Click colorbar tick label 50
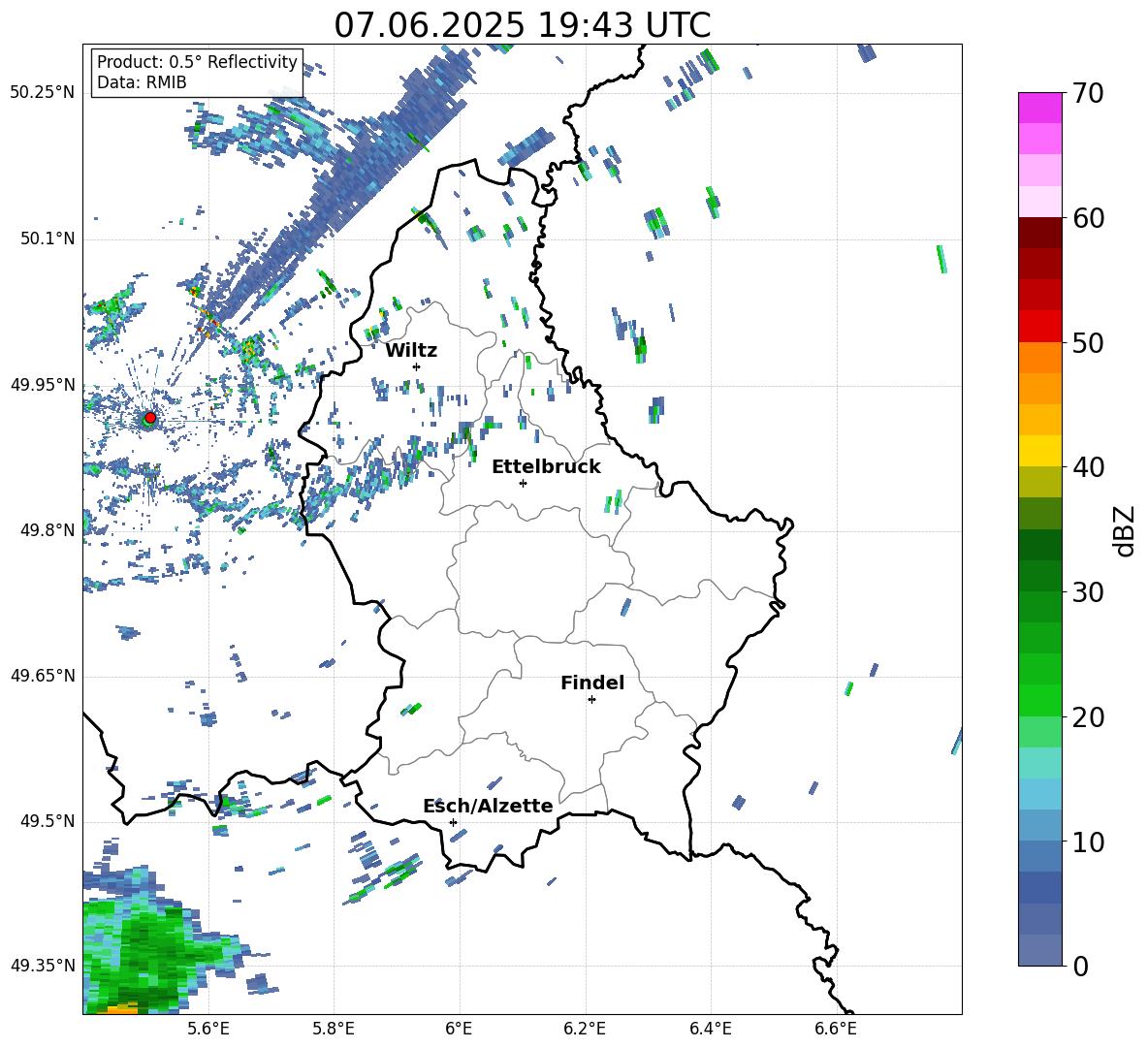 [x=1088, y=343]
